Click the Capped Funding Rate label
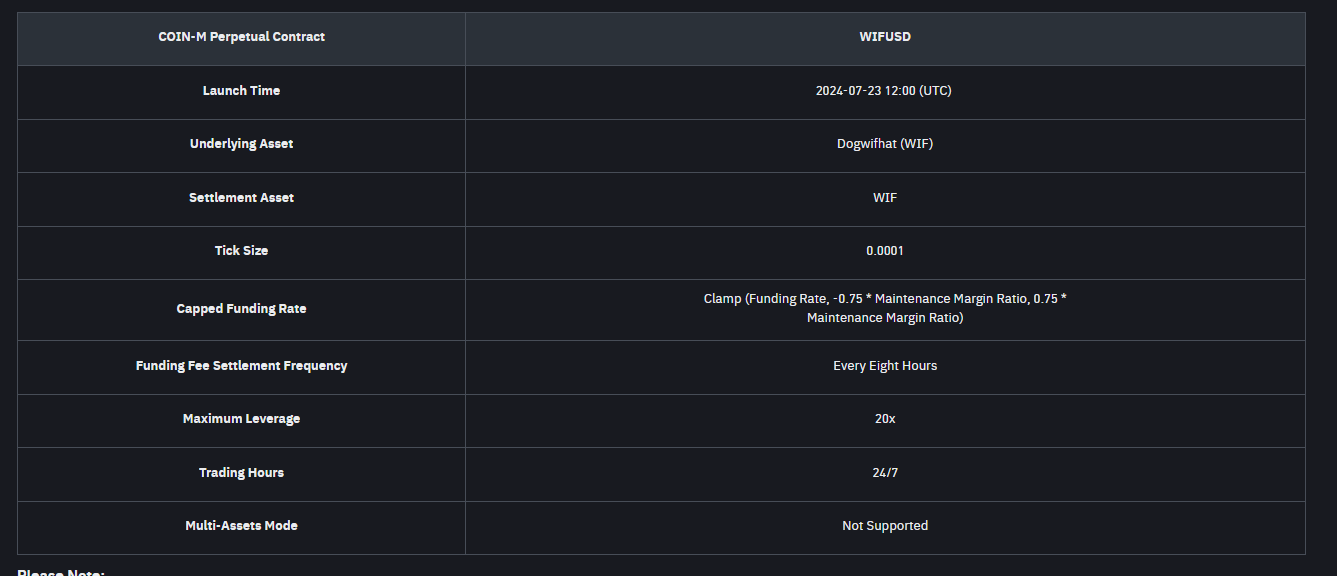 click(241, 309)
